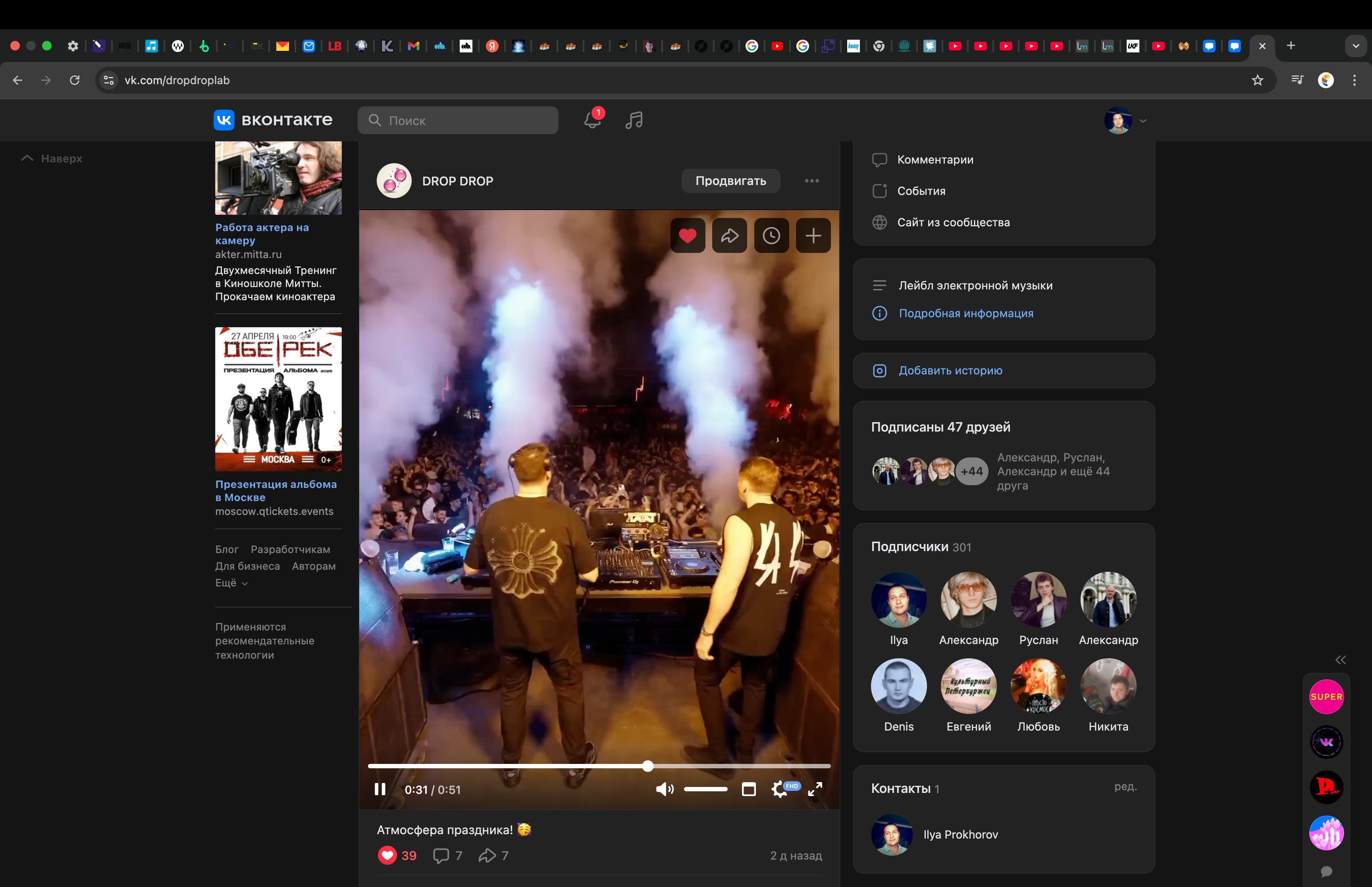Click the Продвигать button
Viewport: 1372px width, 887px height.
point(730,181)
